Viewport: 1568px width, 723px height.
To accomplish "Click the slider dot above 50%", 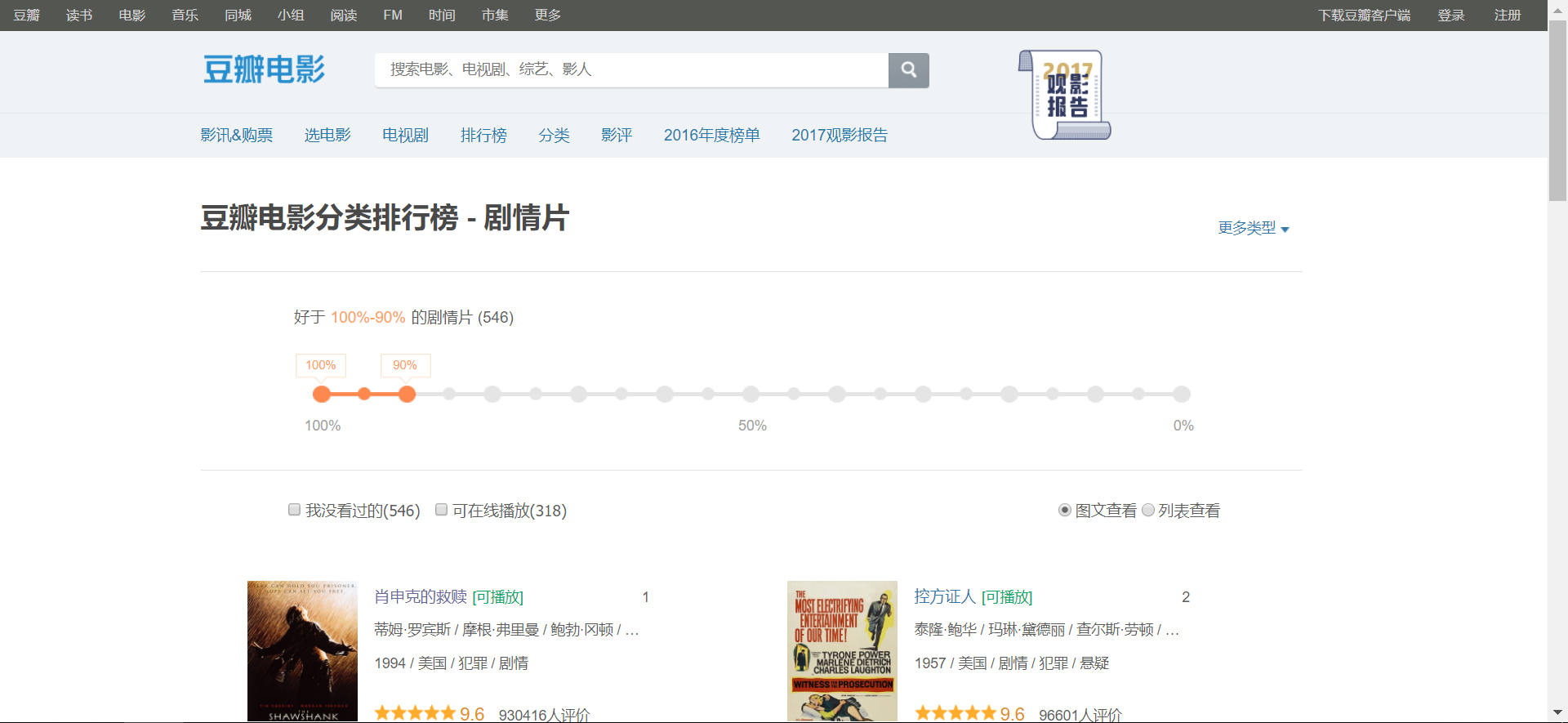I will click(751, 395).
